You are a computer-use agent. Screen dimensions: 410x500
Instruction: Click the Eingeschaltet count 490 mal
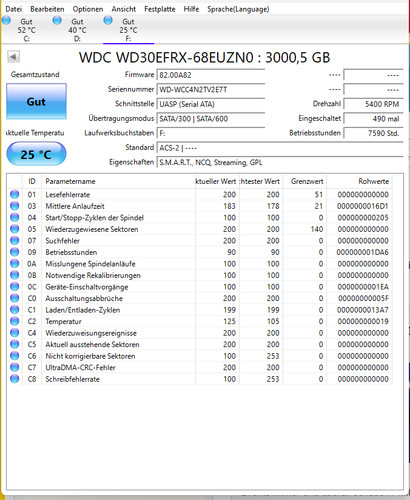[373, 119]
